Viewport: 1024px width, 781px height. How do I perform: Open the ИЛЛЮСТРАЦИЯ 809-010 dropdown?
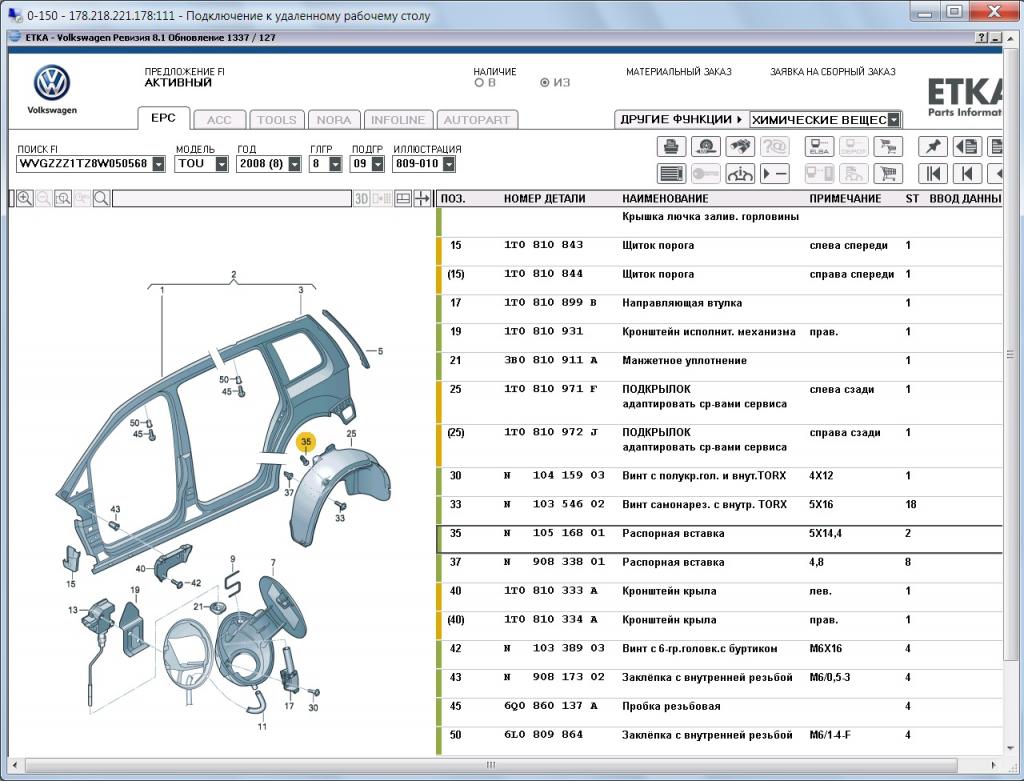click(x=449, y=164)
